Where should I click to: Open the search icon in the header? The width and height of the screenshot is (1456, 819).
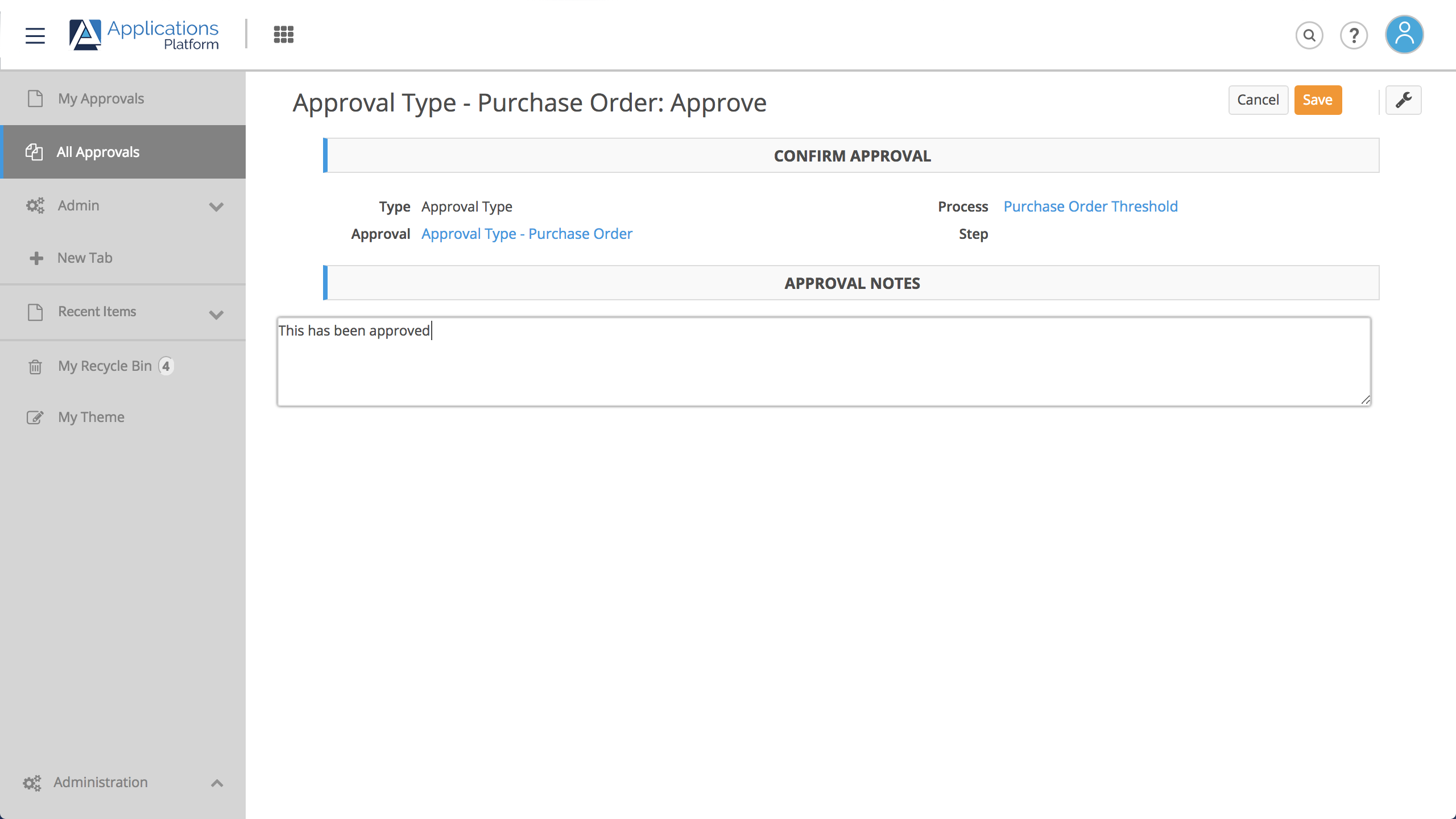click(x=1309, y=35)
